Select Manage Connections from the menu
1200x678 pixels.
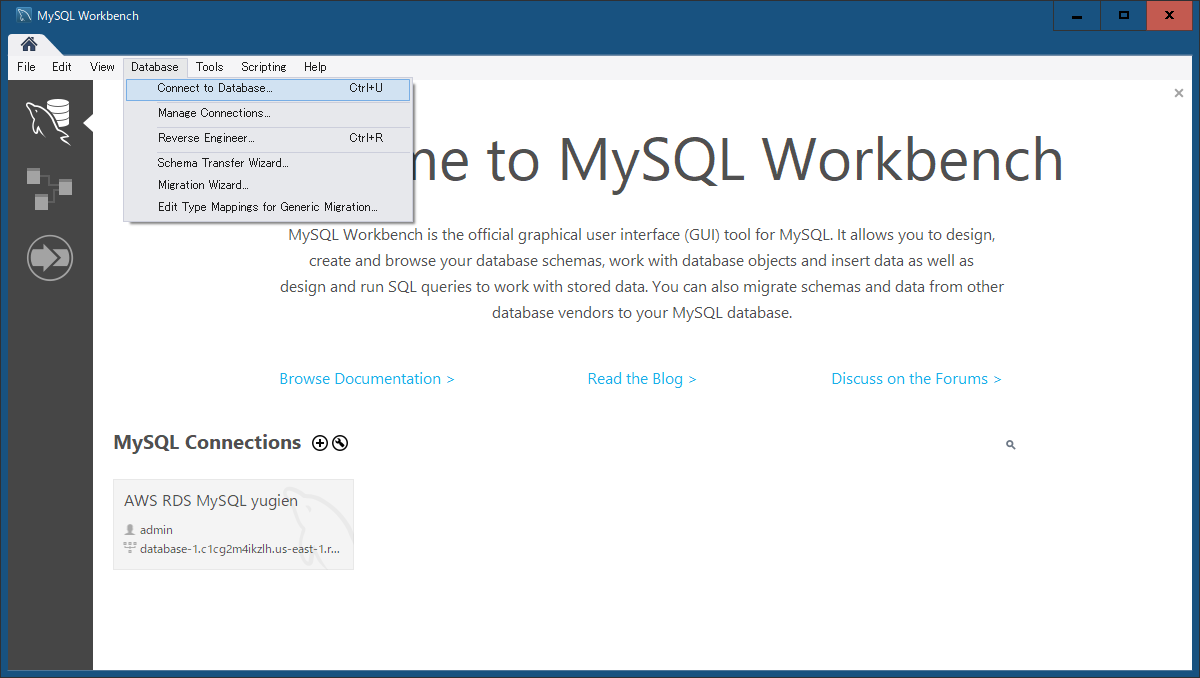click(x=268, y=113)
